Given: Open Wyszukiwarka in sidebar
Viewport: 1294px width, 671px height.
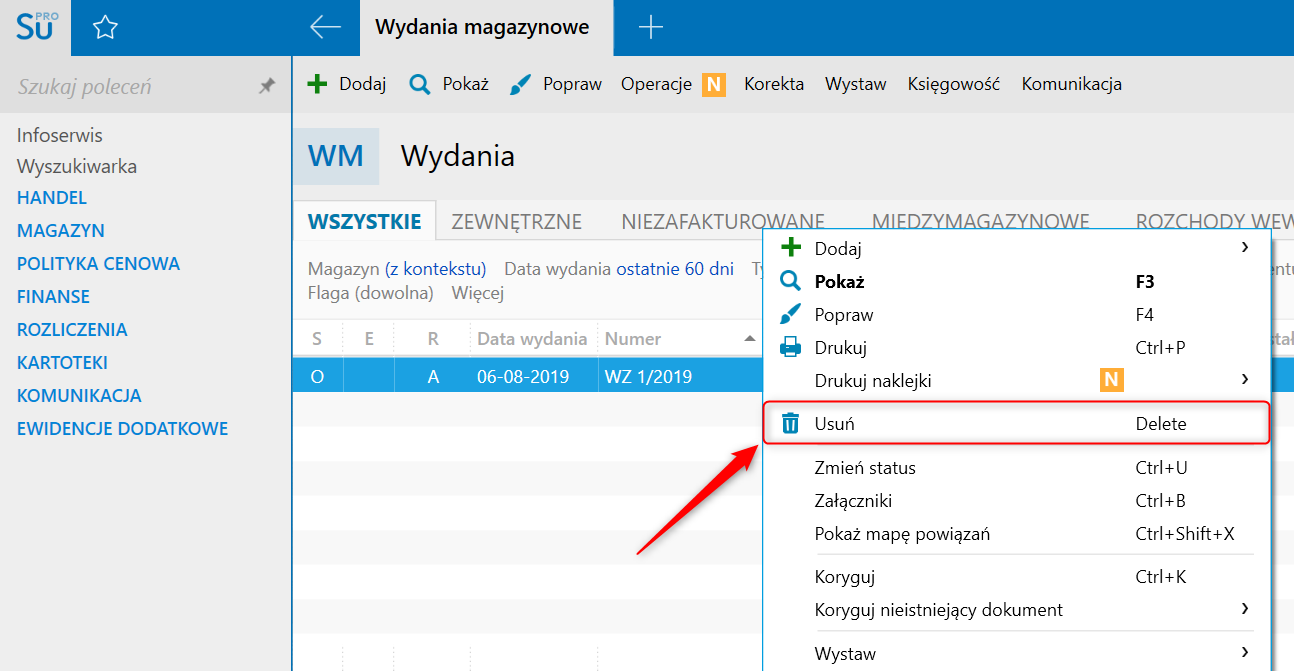Looking at the screenshot, I should [x=77, y=166].
